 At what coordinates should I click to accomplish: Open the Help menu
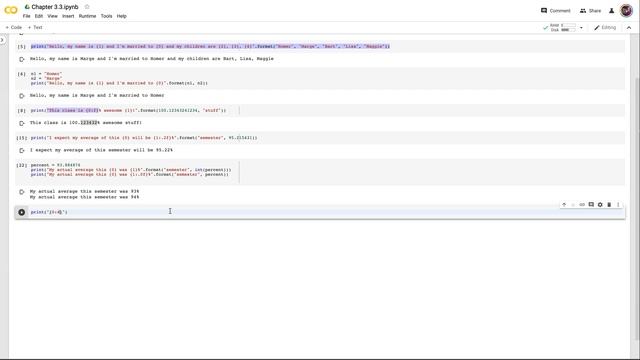pos(122,16)
